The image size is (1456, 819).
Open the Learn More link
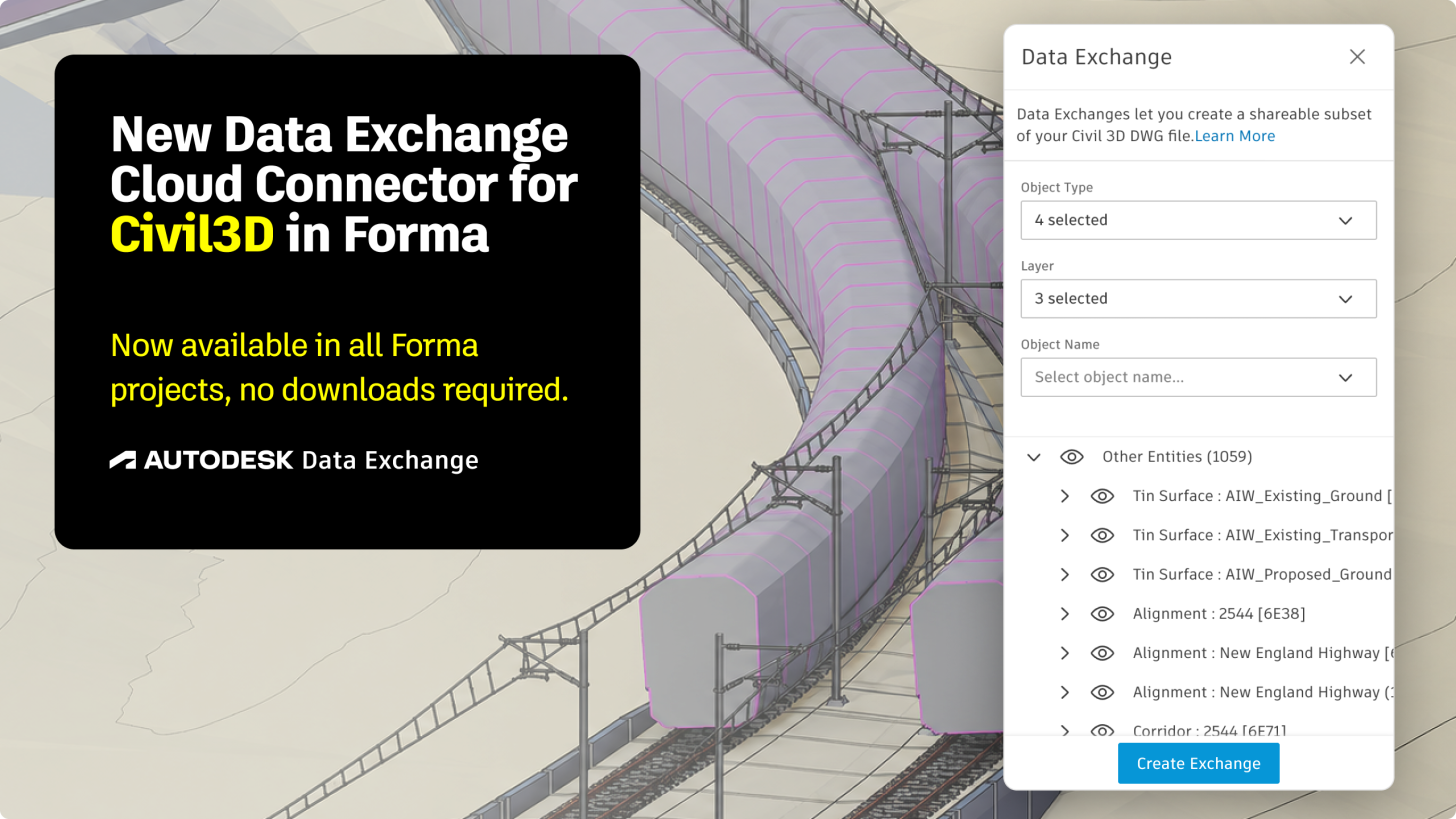tap(1234, 136)
